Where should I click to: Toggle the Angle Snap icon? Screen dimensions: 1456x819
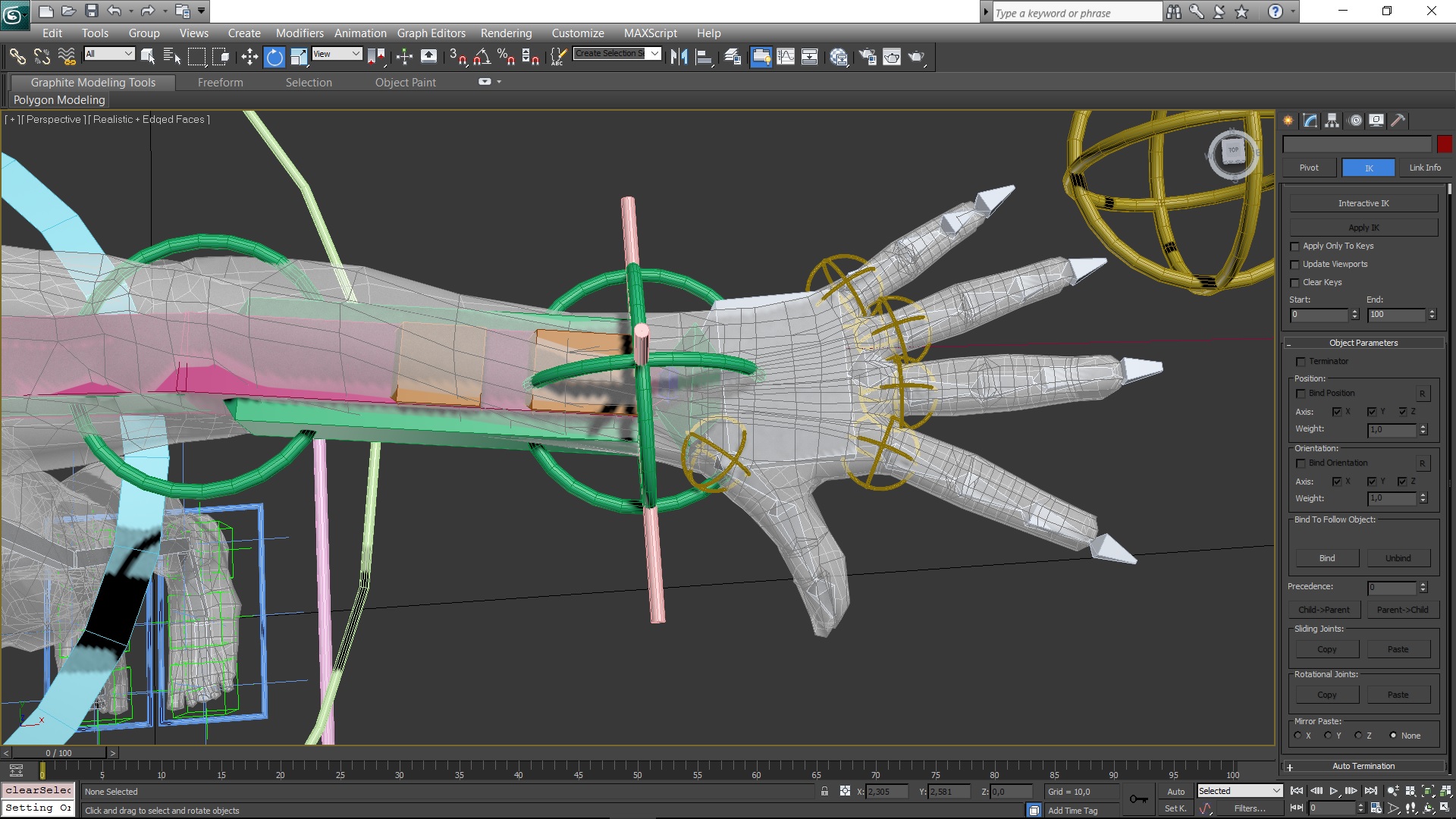click(482, 57)
